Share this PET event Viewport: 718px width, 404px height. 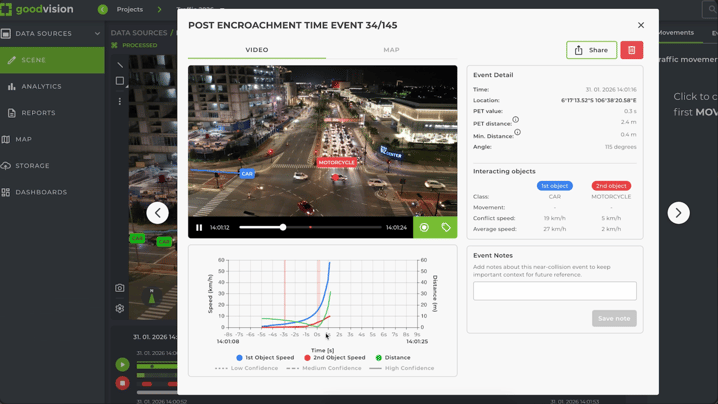click(x=591, y=50)
